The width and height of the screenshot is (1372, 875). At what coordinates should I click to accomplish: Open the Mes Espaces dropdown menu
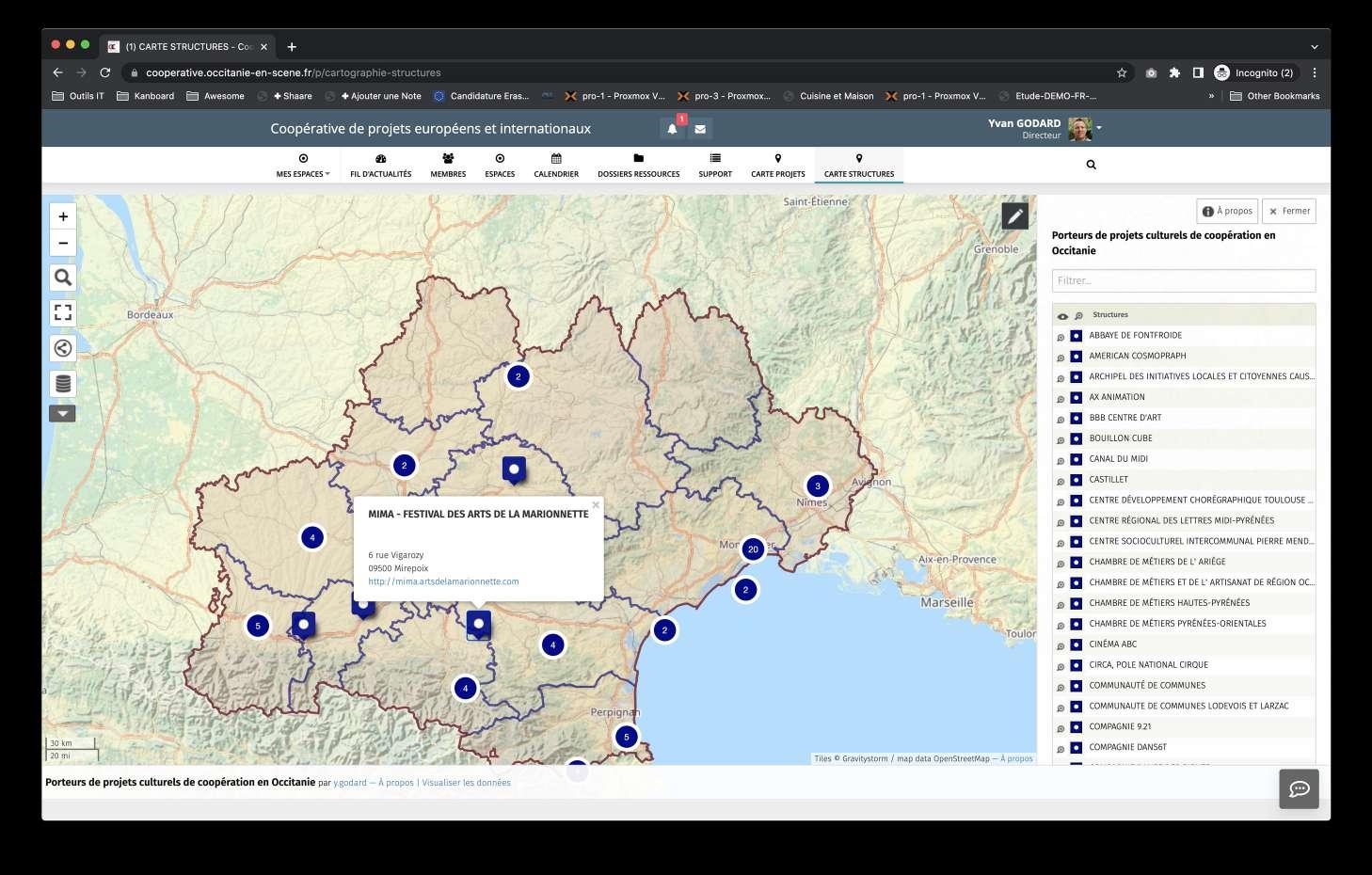tap(303, 165)
